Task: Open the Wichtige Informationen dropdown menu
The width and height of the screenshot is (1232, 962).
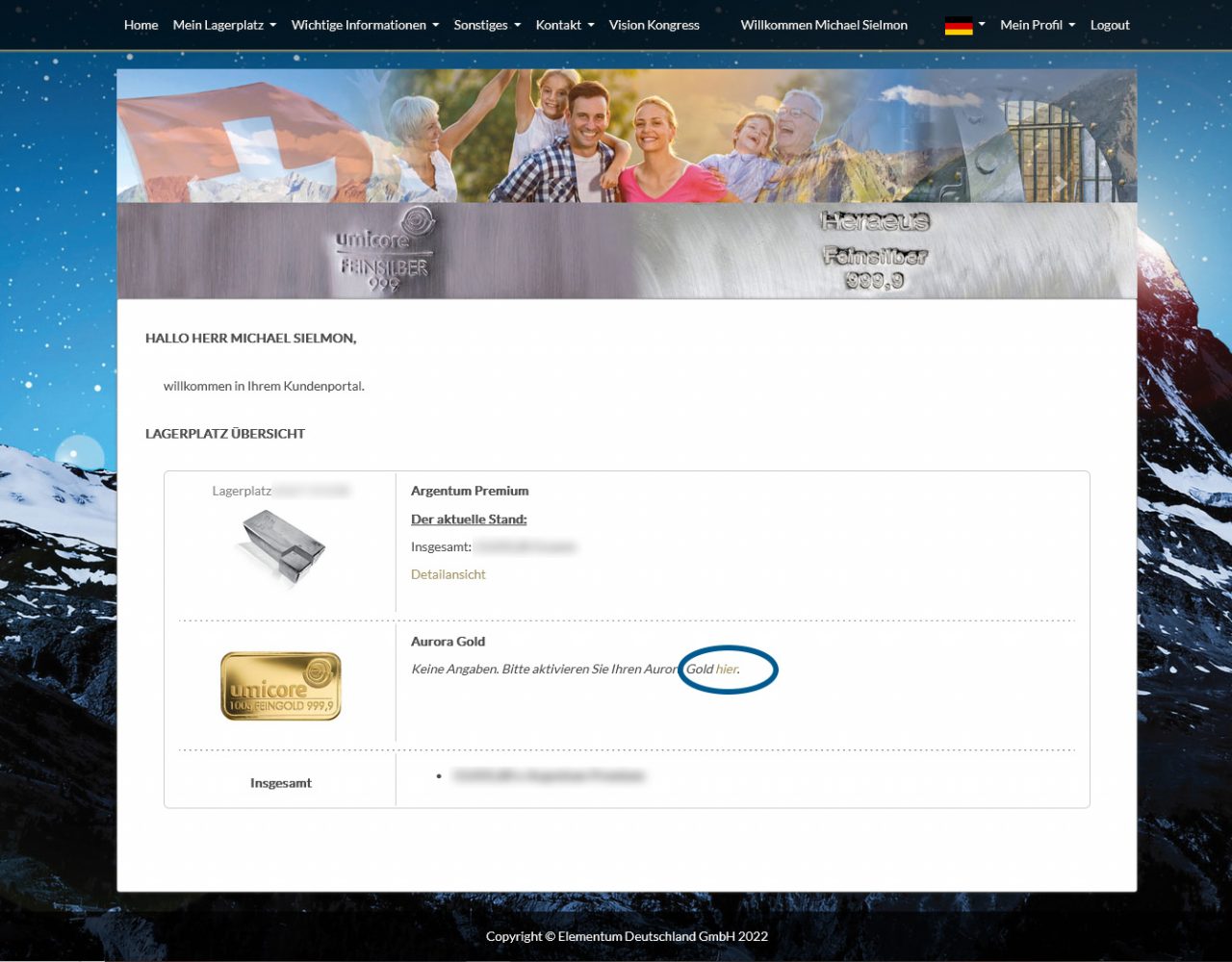Action: 365,25
